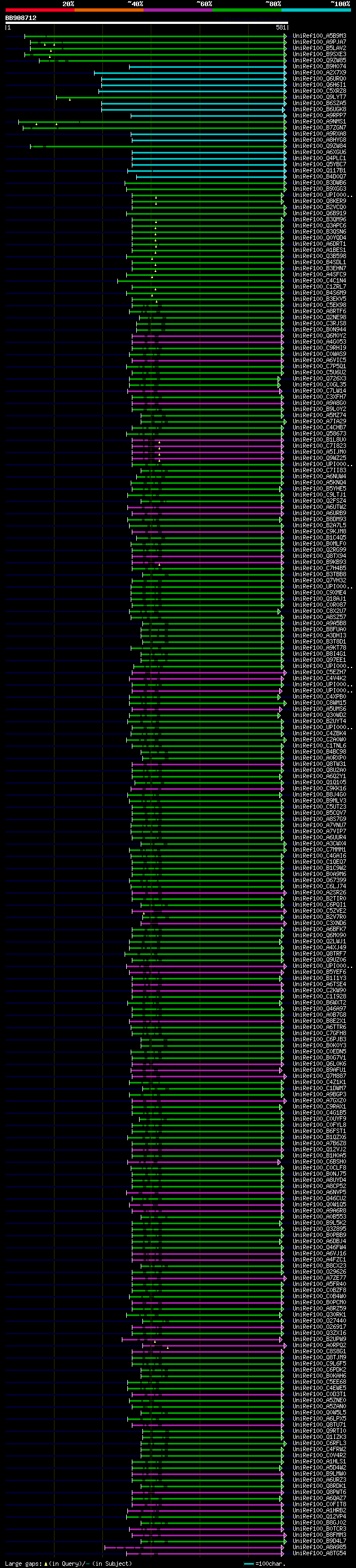This screenshot has width=356, height=1568.
Task: Click the cyan alignment bar of UniRef100_B9H074
Action: click(207, 66)
